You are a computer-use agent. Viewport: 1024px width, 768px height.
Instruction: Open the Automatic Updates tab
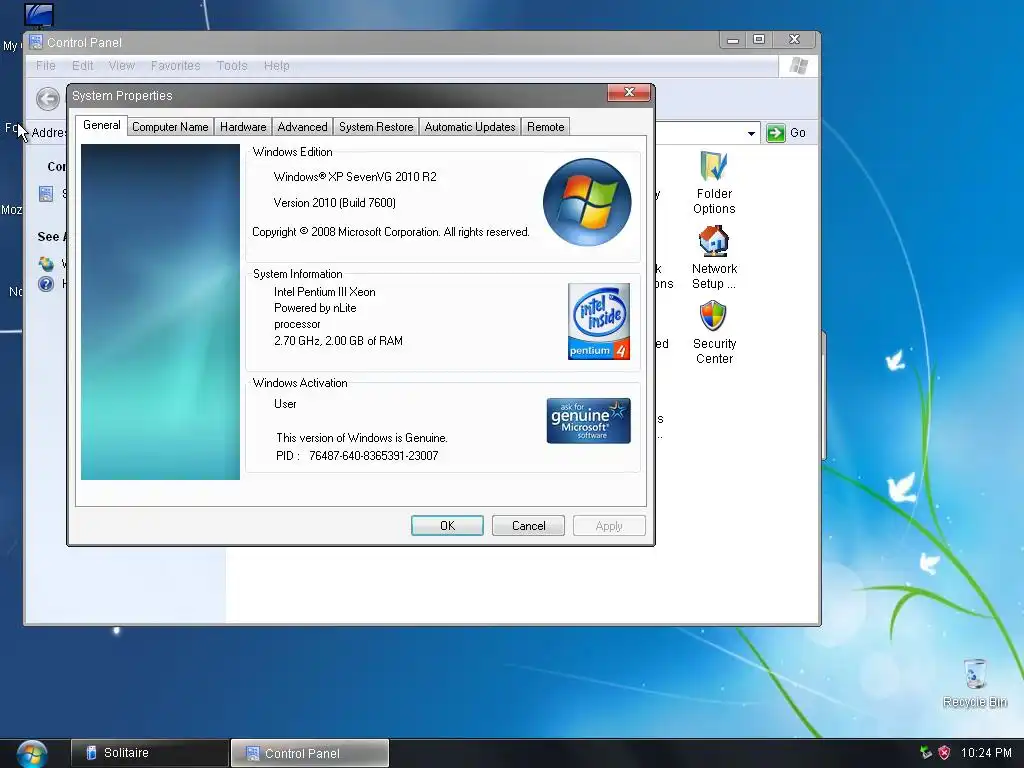pos(470,127)
